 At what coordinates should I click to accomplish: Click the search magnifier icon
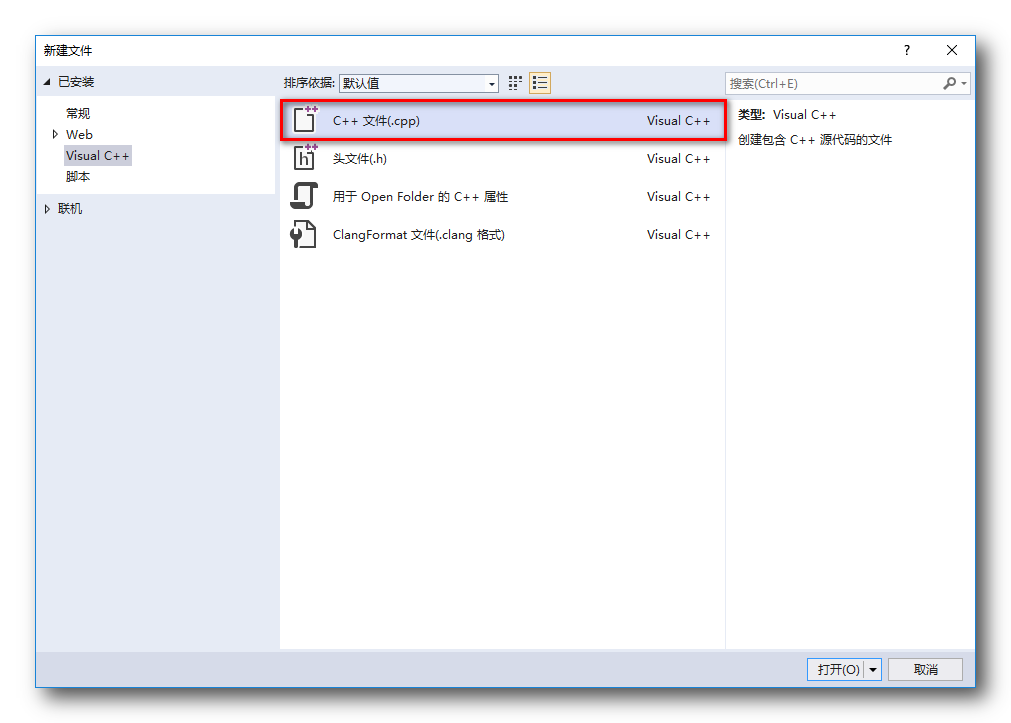click(949, 83)
